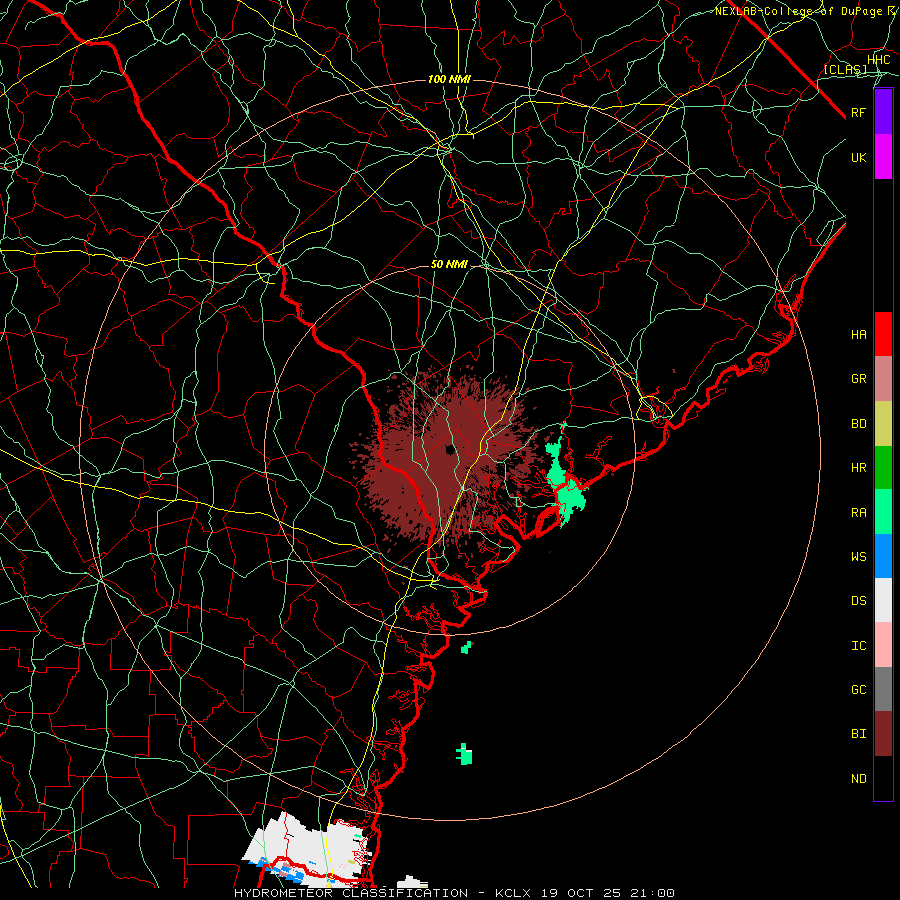The image size is (900, 900).
Task: Click the ND black legend swatch
Action: pos(883,778)
